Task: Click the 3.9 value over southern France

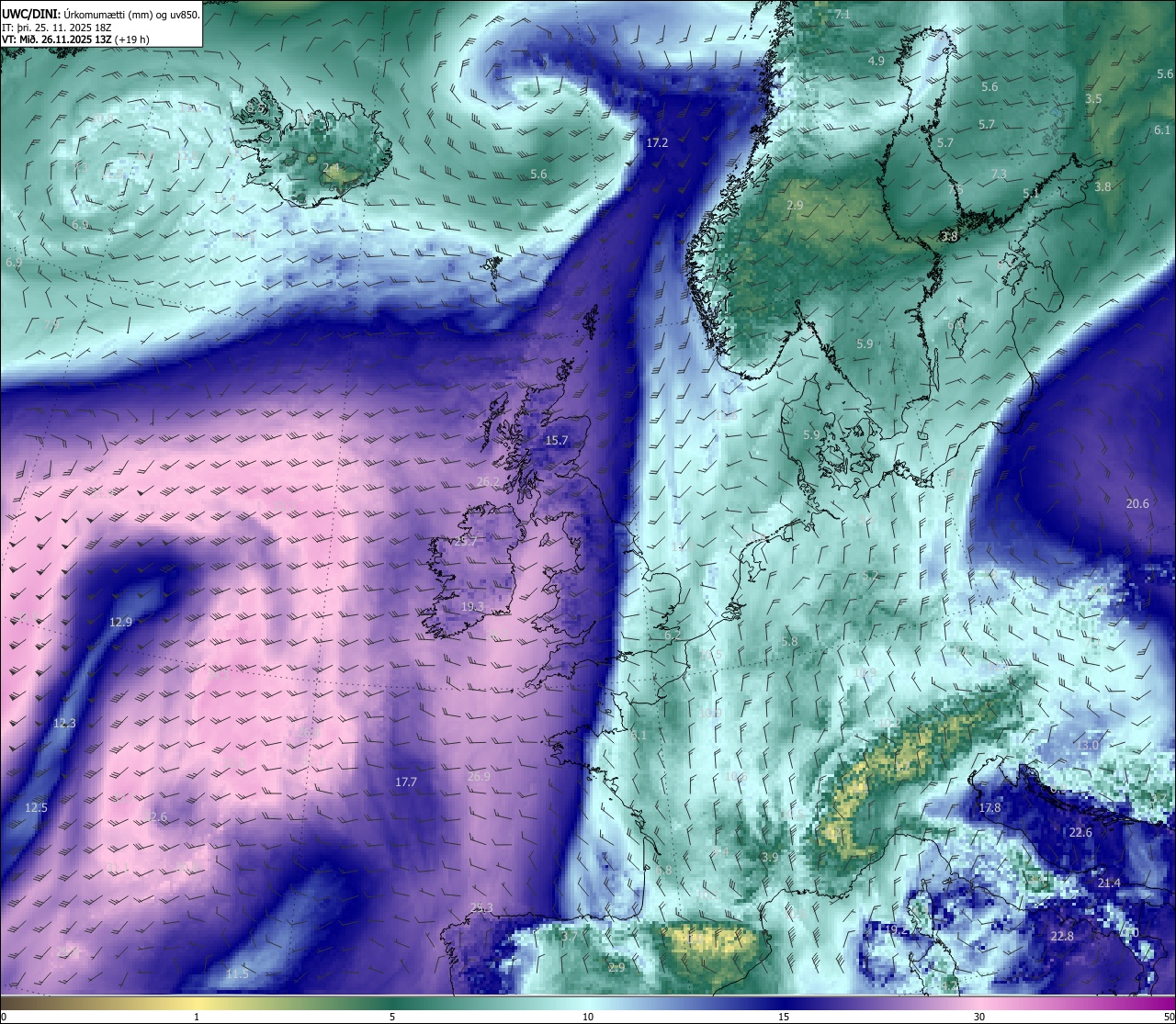Action: (770, 857)
